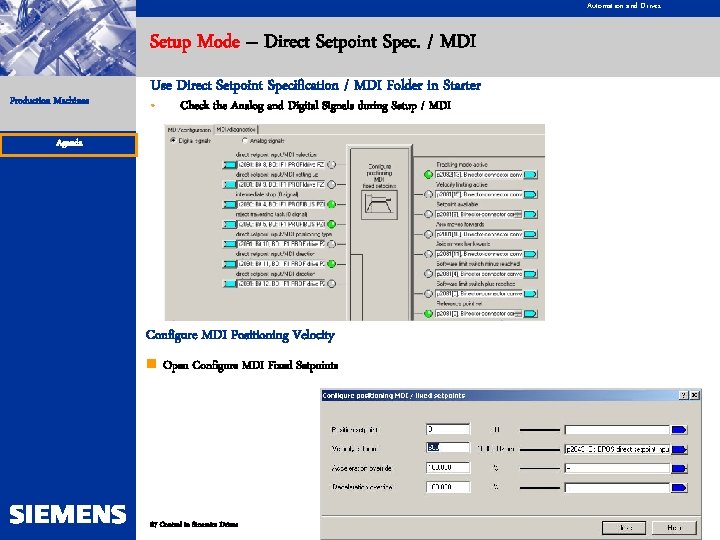This screenshot has height=540, width=720.
Task: Click the green indicator for Tracking mode active
Action: point(428,174)
